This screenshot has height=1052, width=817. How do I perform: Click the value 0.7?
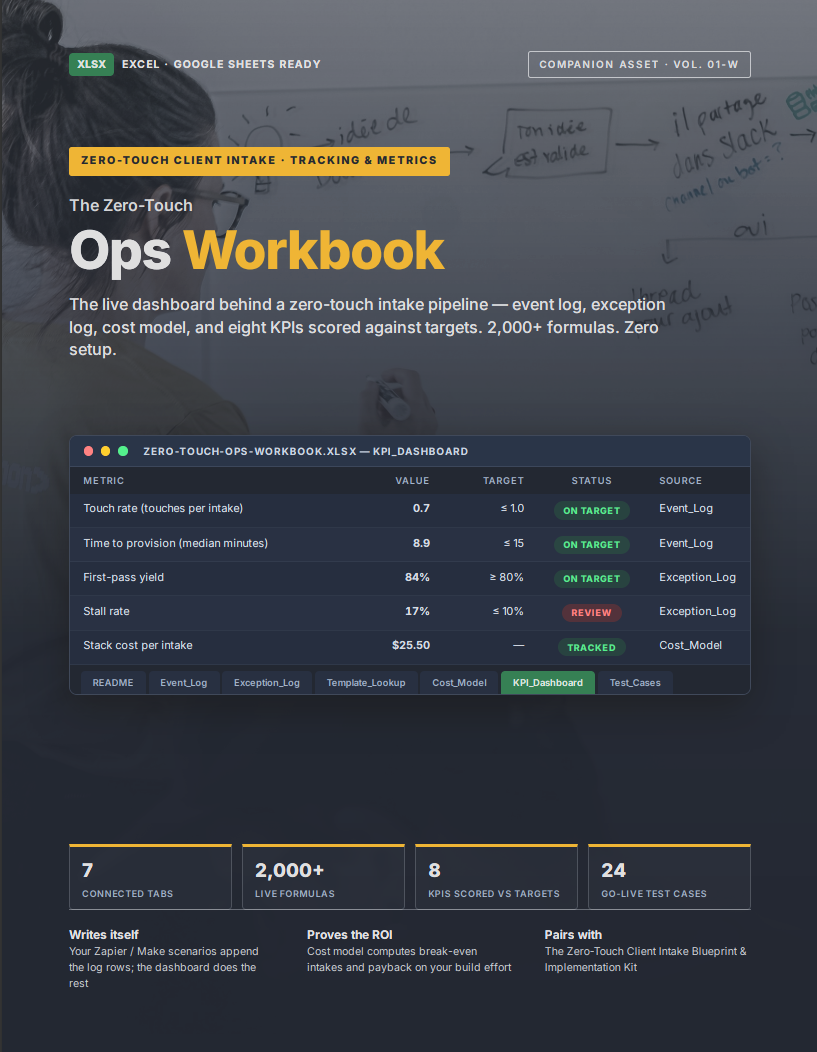[x=421, y=509]
